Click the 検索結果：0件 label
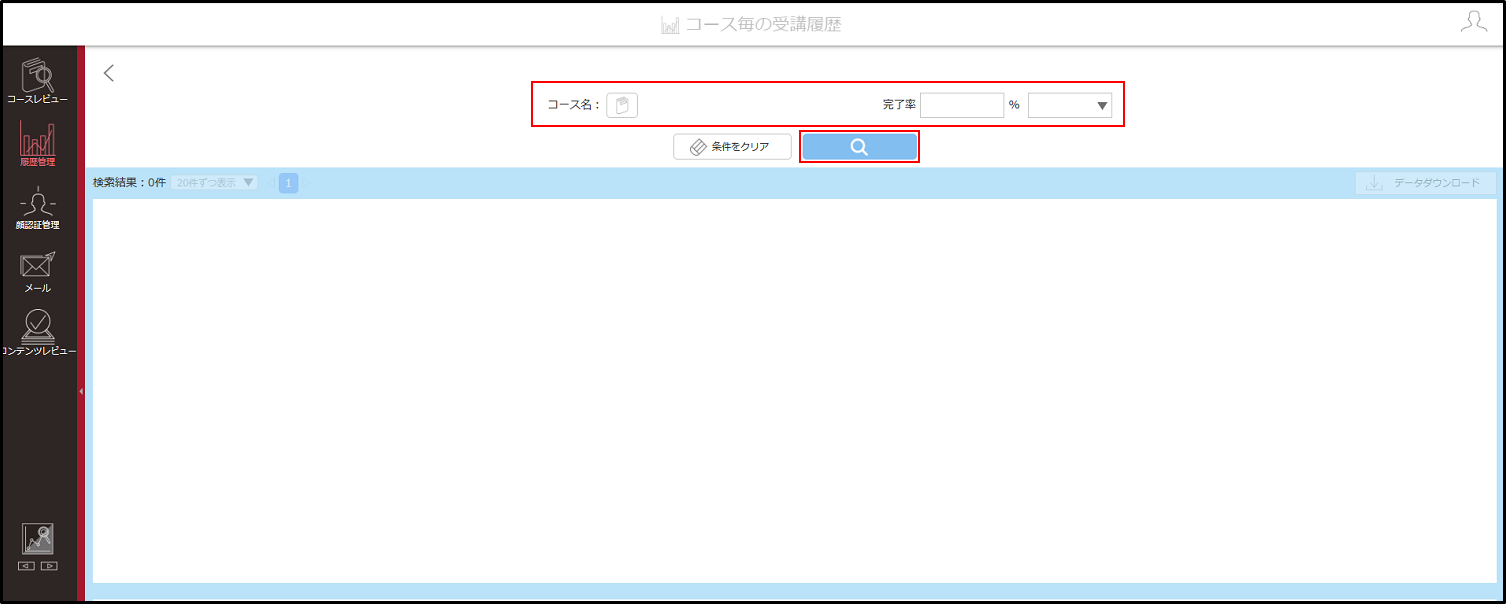 [129, 183]
